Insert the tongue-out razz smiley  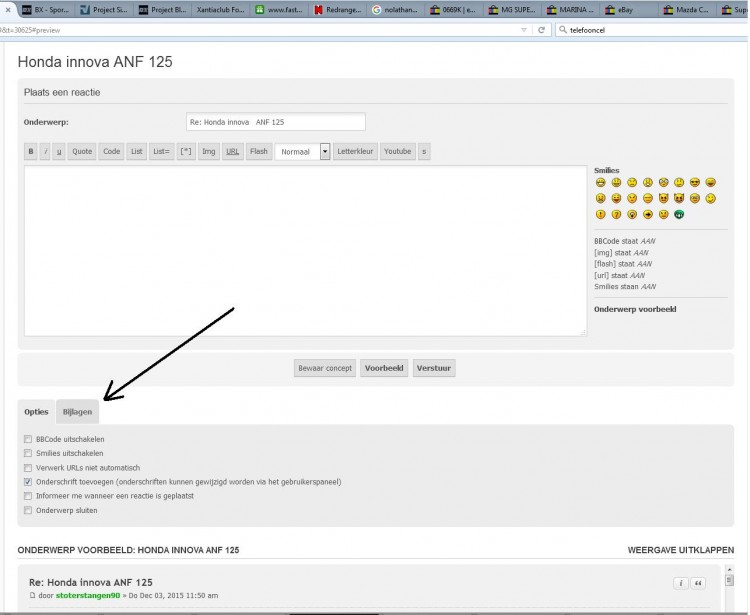(x=616, y=198)
